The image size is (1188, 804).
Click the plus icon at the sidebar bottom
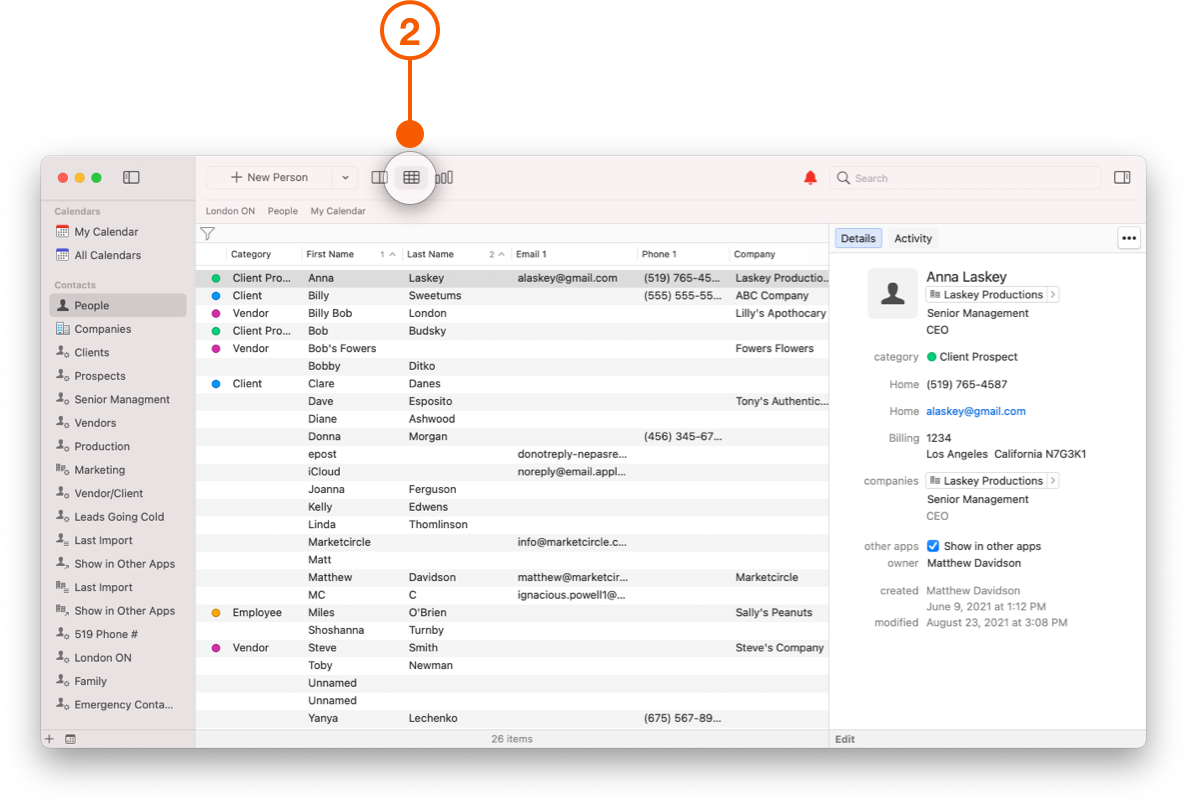click(x=49, y=739)
